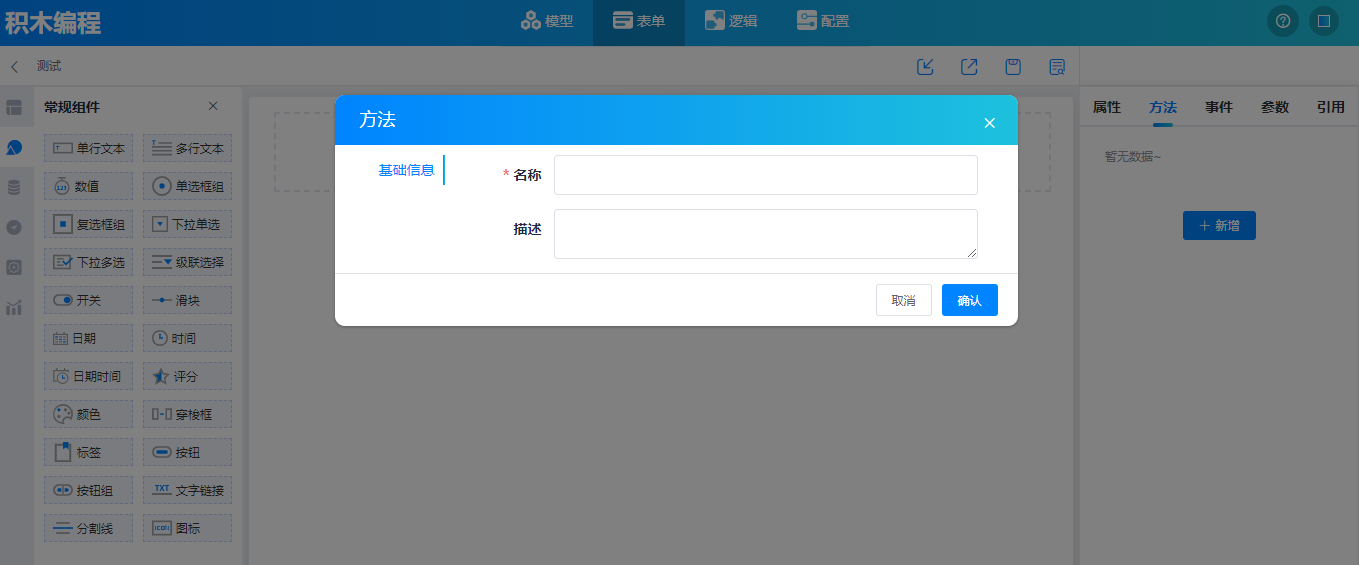1359x565 pixels.
Task: Pick the 级联选择 cascader component
Action: [187, 262]
